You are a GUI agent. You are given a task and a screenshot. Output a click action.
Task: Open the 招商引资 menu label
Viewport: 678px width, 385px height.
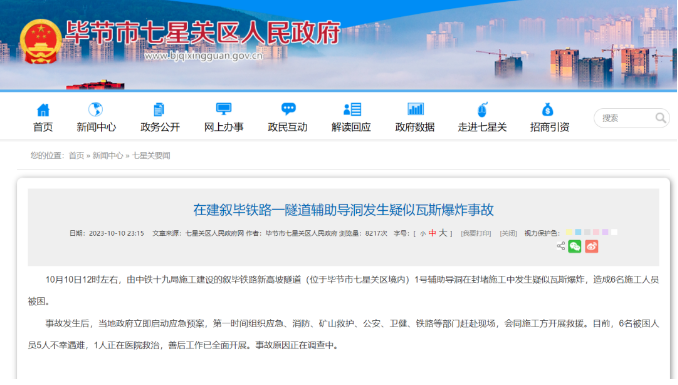[550, 127]
